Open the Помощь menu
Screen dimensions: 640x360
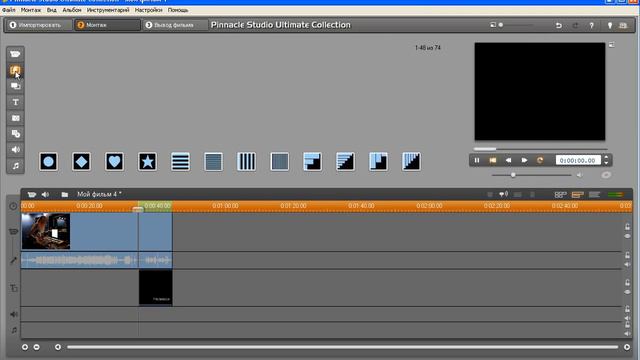click(x=178, y=10)
